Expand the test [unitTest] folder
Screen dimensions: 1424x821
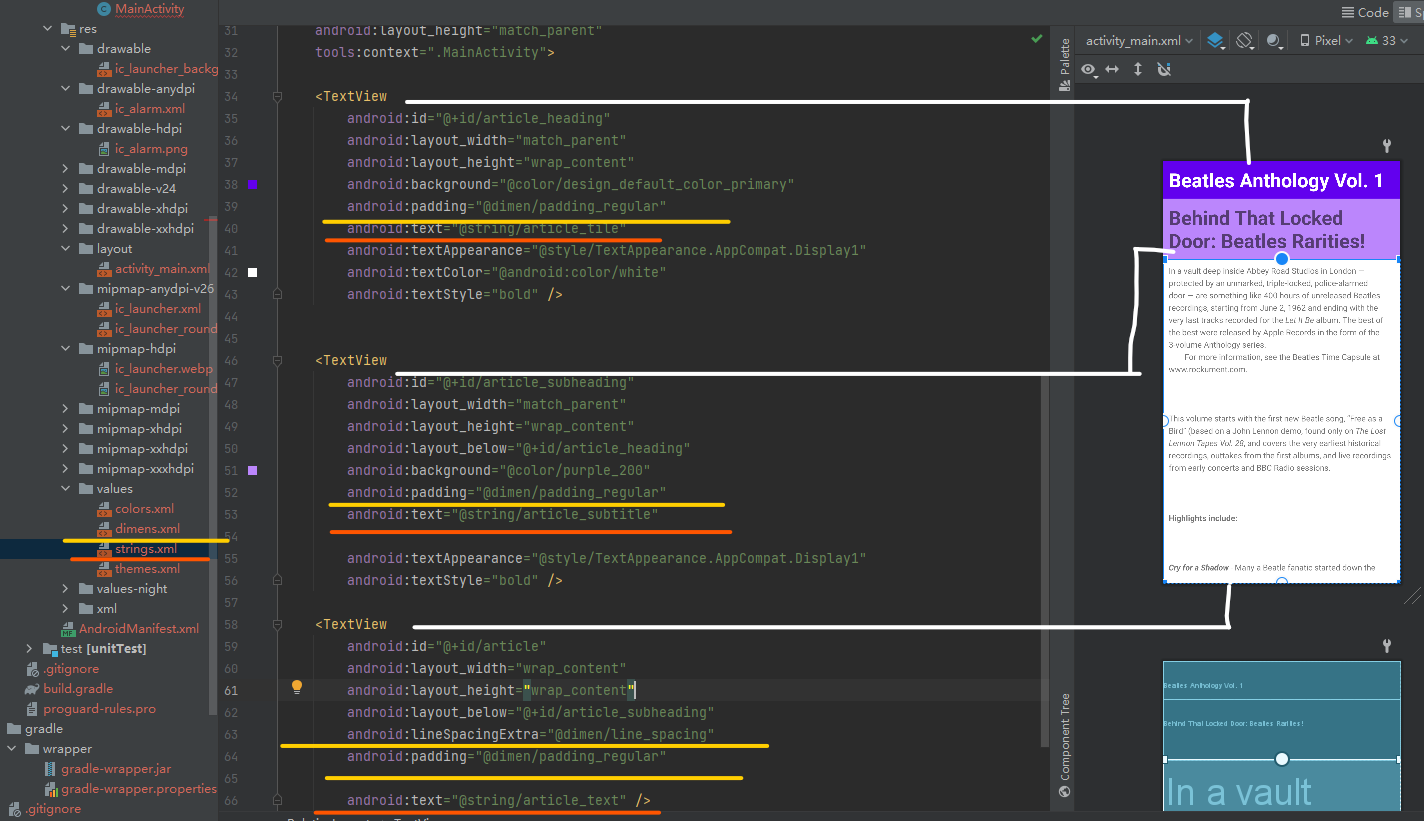[x=29, y=649]
